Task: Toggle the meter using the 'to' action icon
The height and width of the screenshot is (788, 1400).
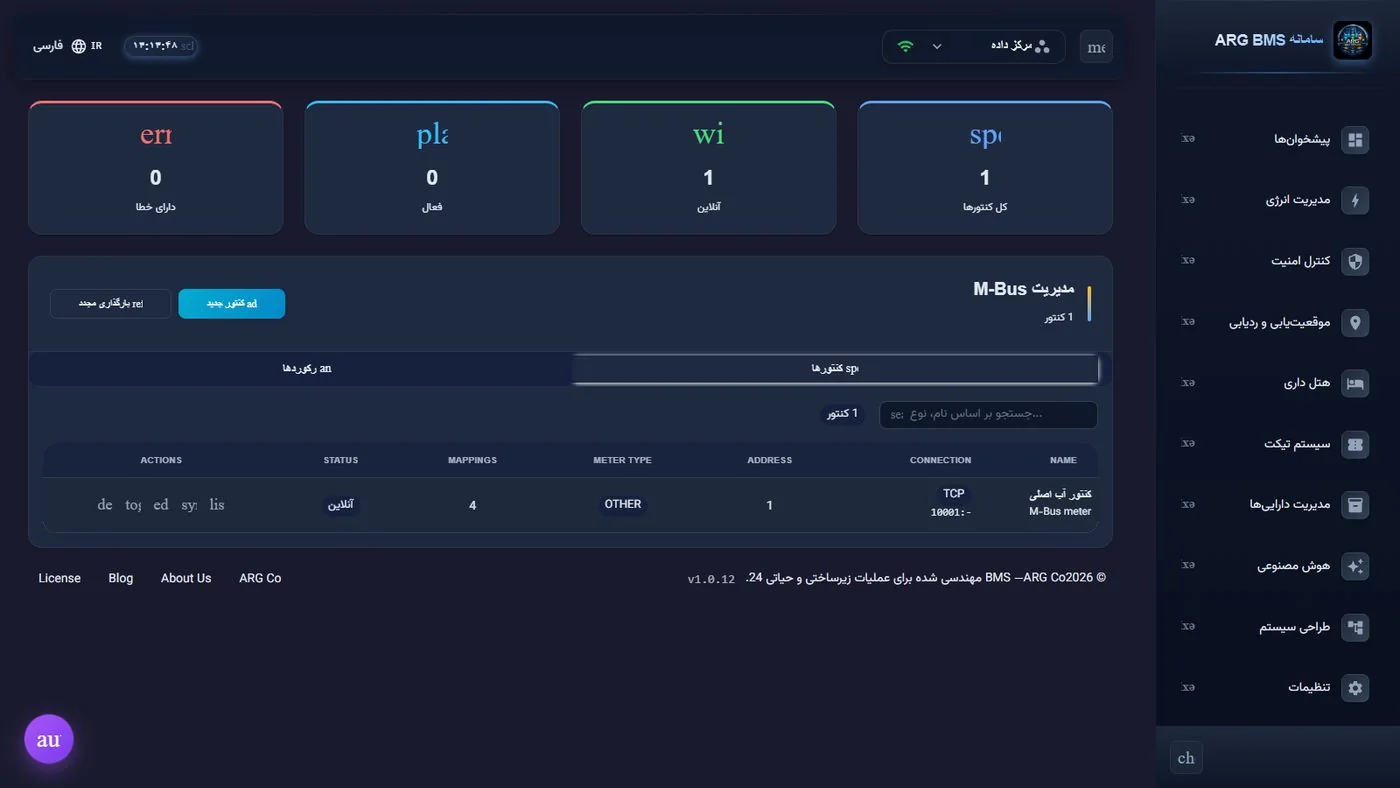Action: [133, 505]
